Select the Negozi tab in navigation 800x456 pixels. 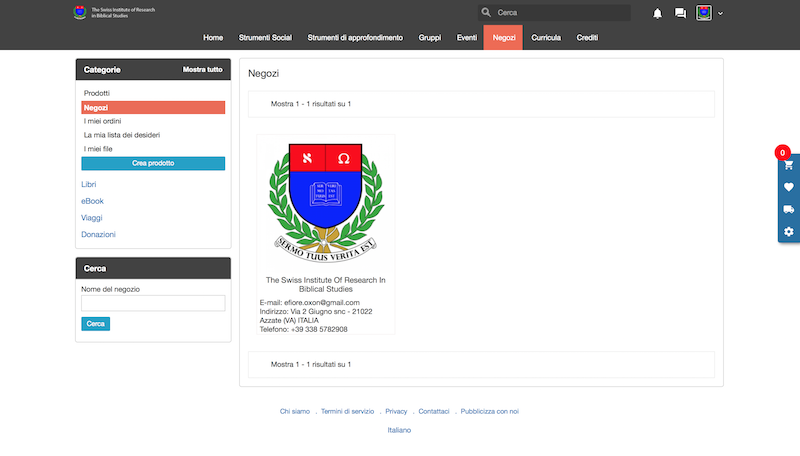(503, 38)
